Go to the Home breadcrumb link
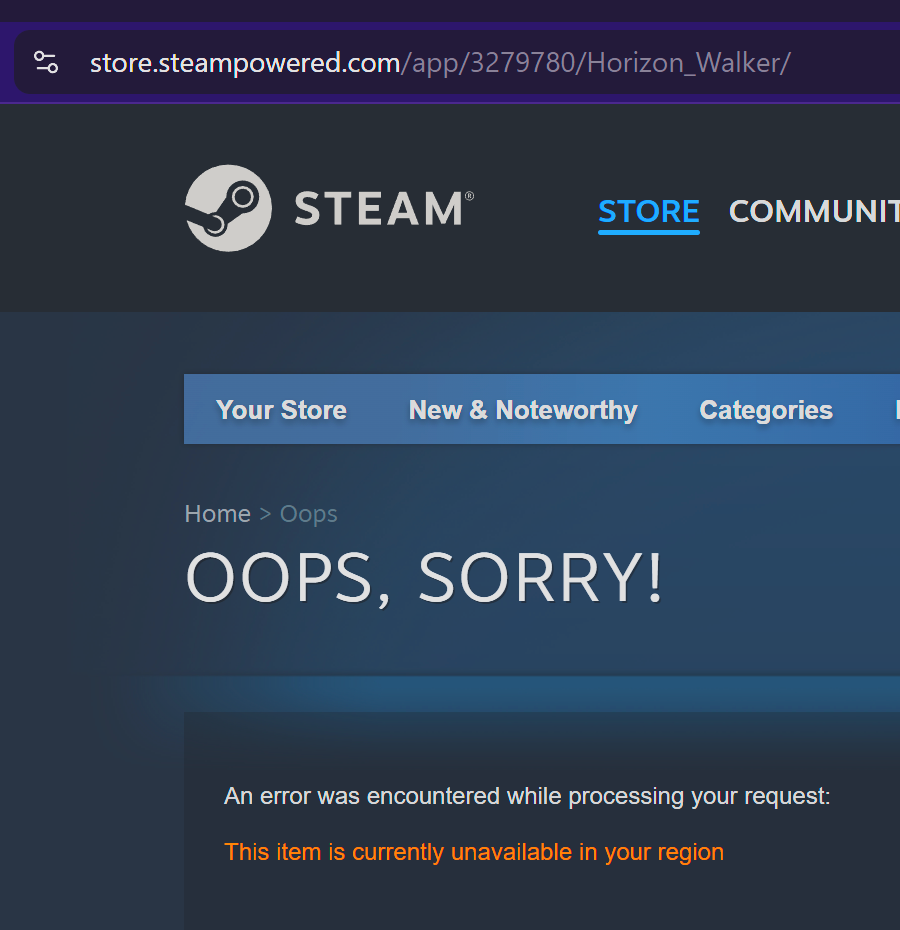Viewport: 900px width, 930px height. point(218,514)
